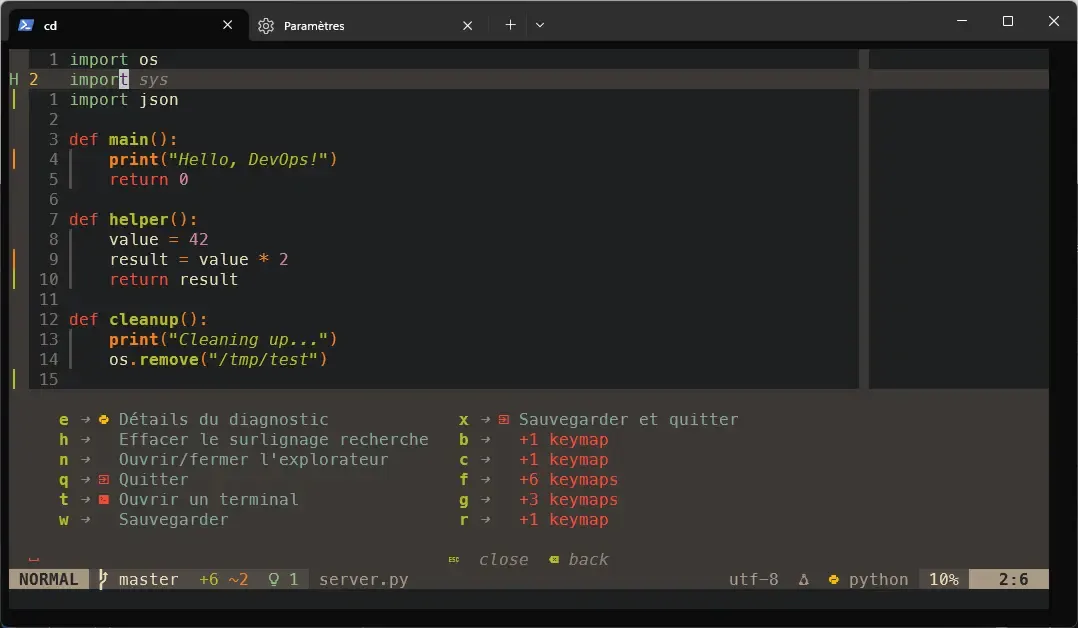Click the NORMAL mode indicator
This screenshot has height=628, width=1078.
click(48, 579)
